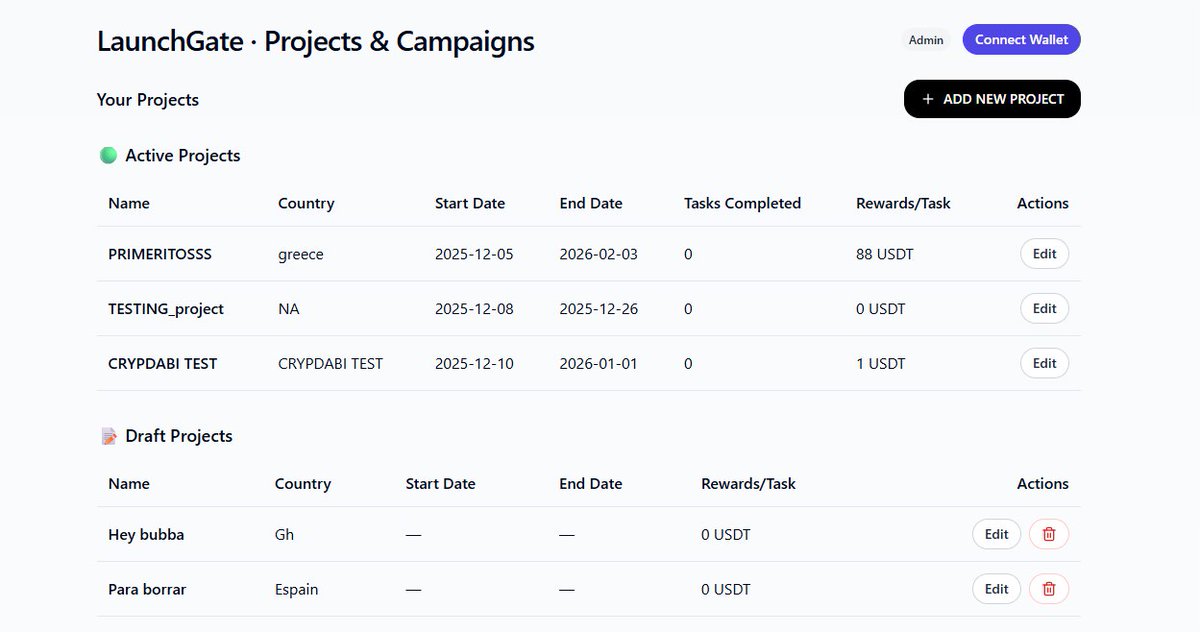Click the green Active Projects status icon
Screen dimensions: 1200x632
pos(109,155)
